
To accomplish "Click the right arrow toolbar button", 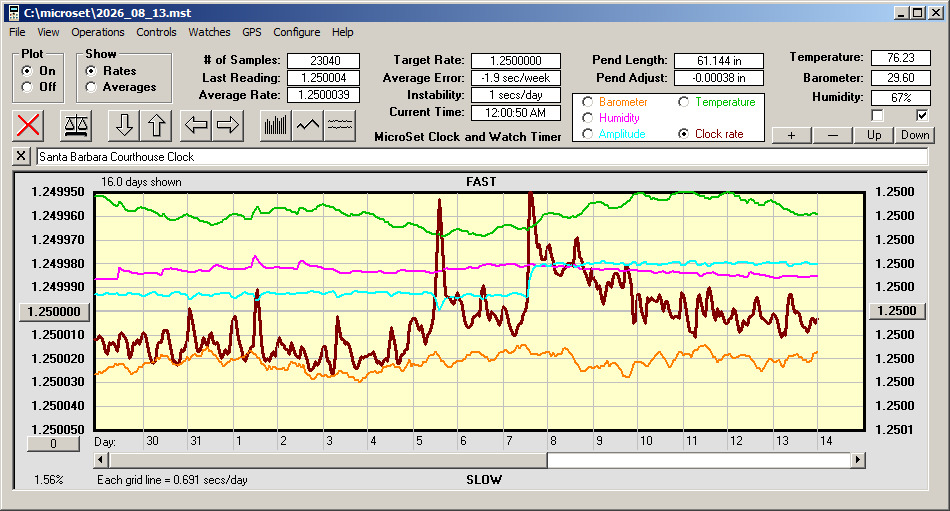I will [x=228, y=125].
